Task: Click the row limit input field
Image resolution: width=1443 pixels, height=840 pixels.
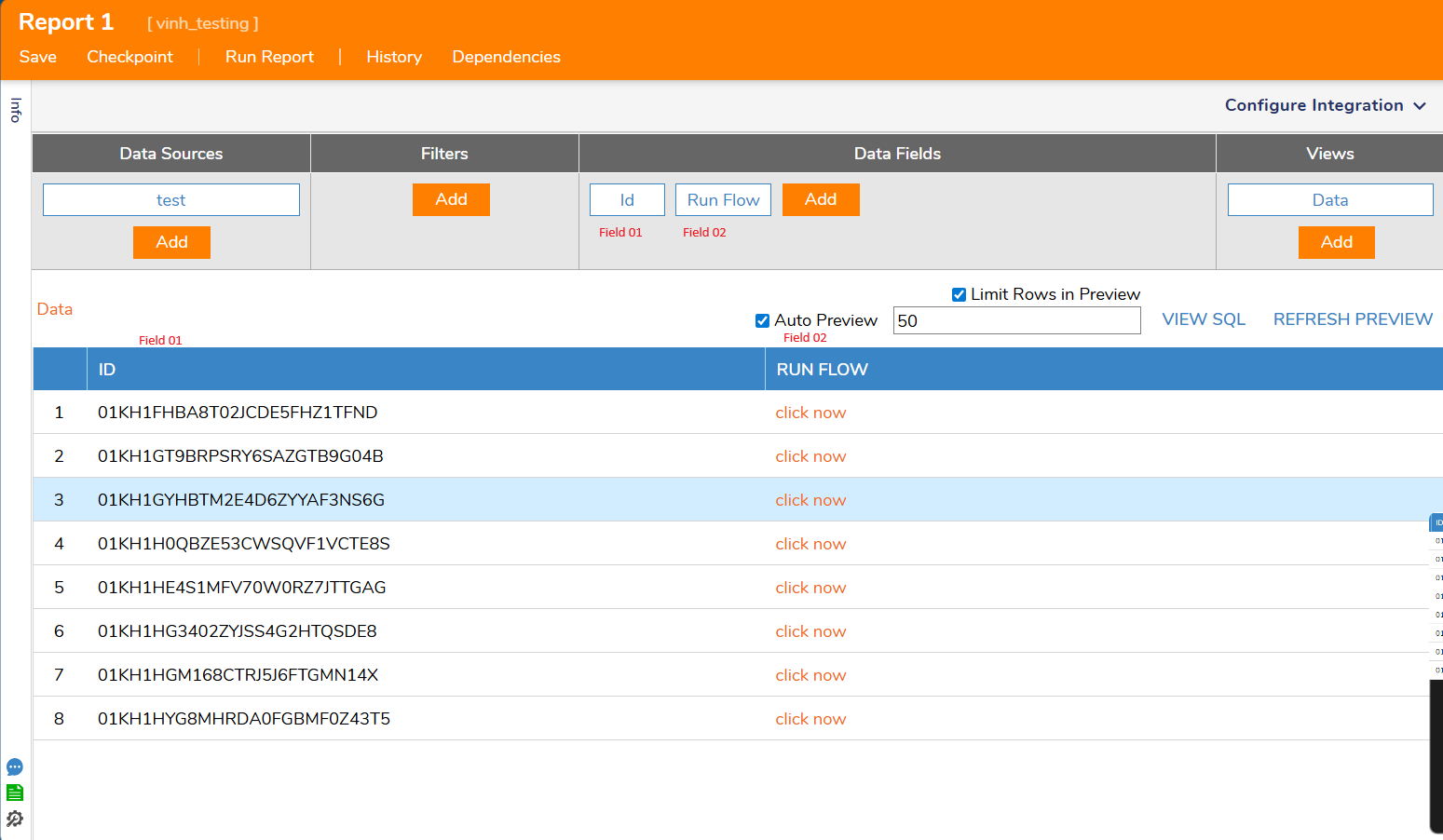Action: [1015, 321]
